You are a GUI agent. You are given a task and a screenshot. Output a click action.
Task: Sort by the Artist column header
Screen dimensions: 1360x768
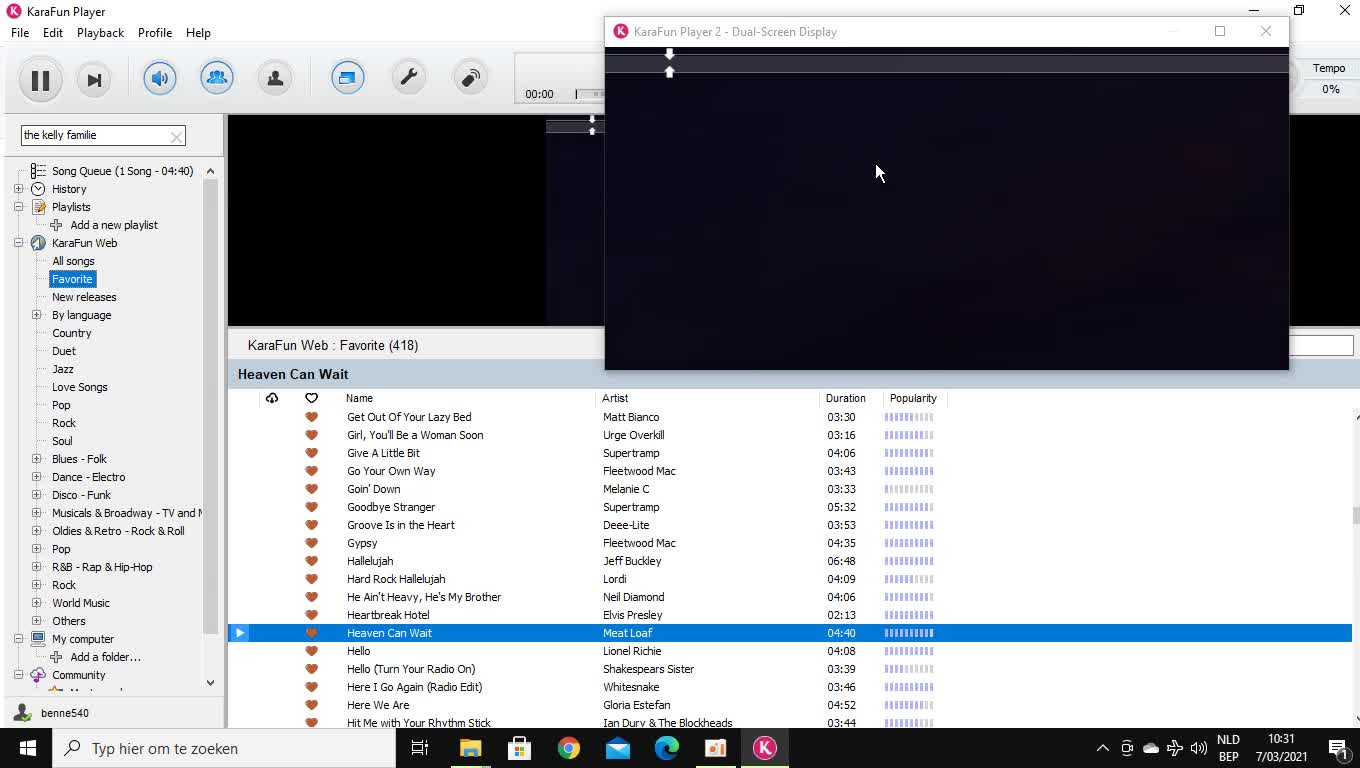click(615, 398)
